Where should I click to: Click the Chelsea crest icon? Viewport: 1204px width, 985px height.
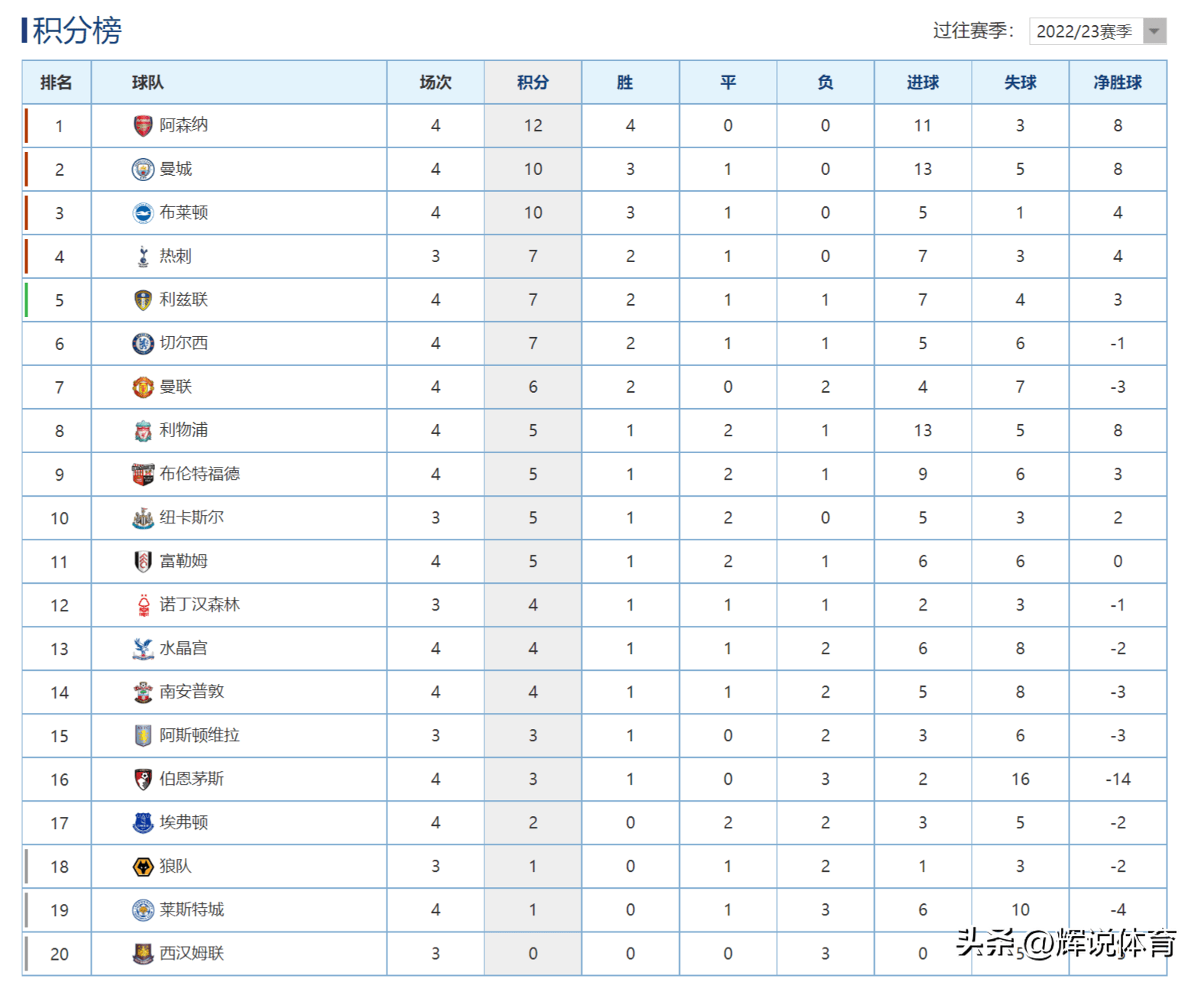pos(143,343)
